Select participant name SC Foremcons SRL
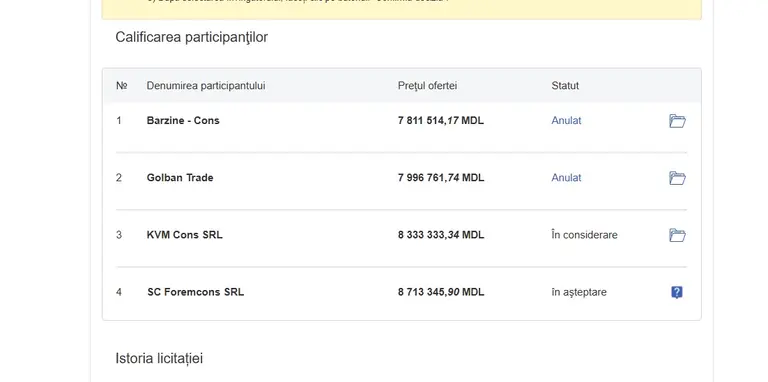Screen dimensions: 768x382 click(195, 292)
